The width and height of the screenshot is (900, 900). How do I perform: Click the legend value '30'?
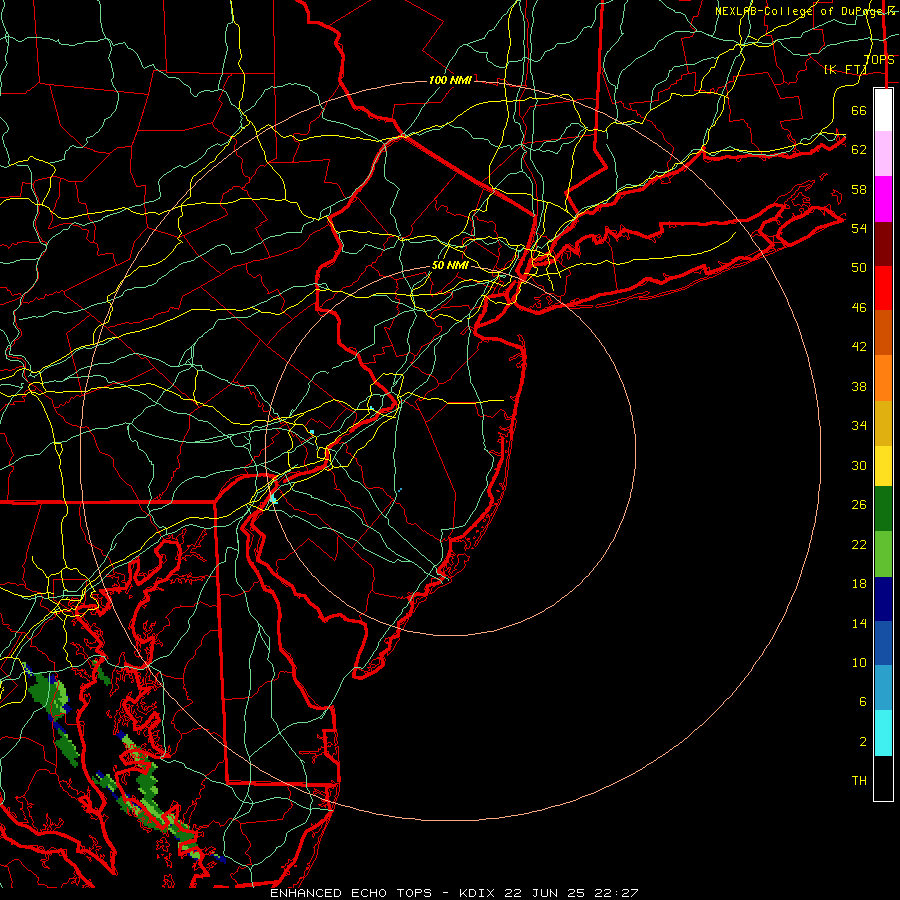(x=859, y=465)
